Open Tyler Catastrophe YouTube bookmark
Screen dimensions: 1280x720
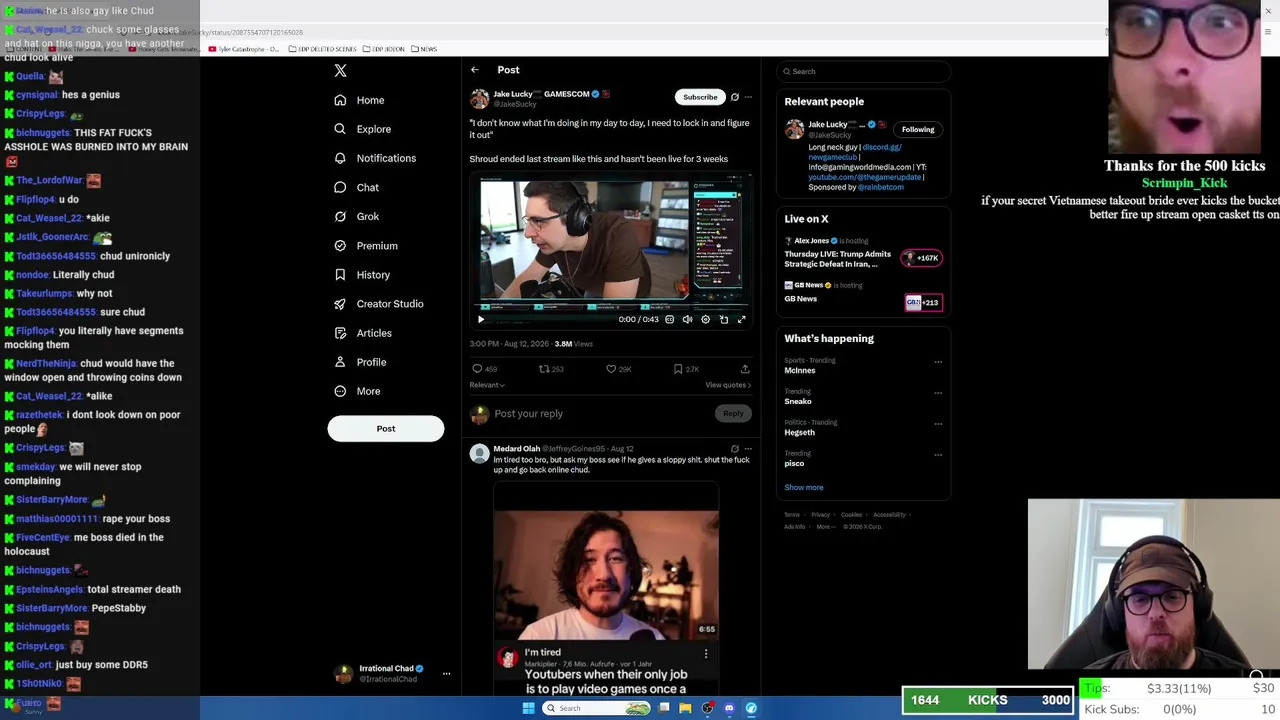pyautogui.click(x=244, y=49)
